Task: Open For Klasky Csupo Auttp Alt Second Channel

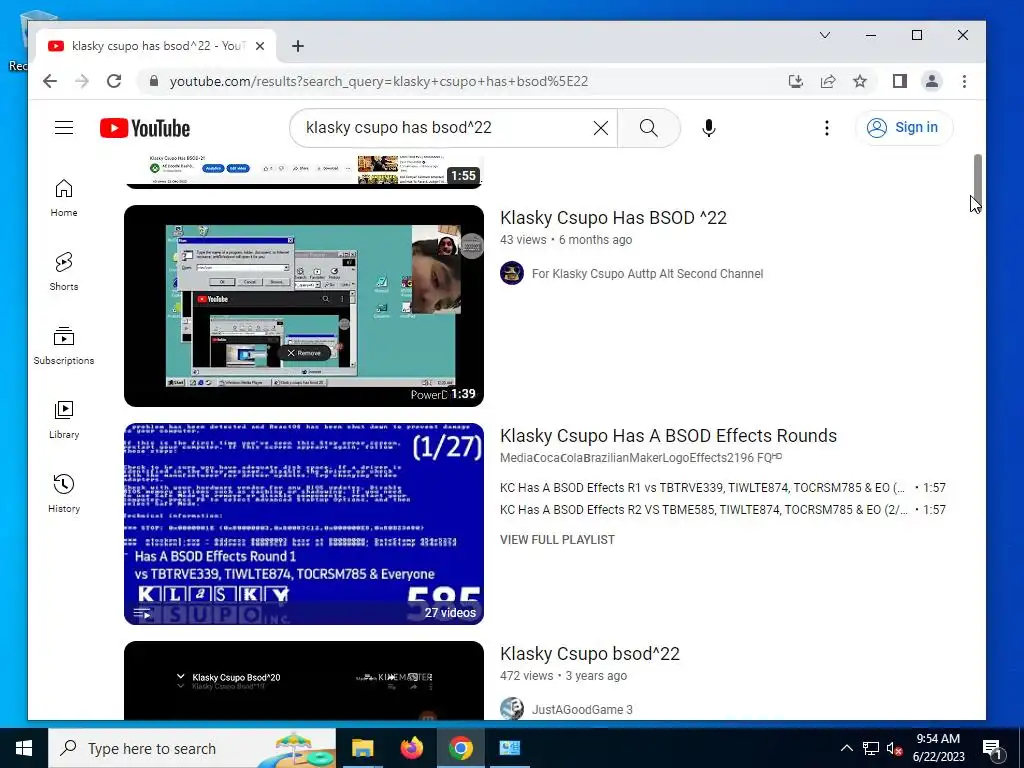Action: [x=647, y=274]
